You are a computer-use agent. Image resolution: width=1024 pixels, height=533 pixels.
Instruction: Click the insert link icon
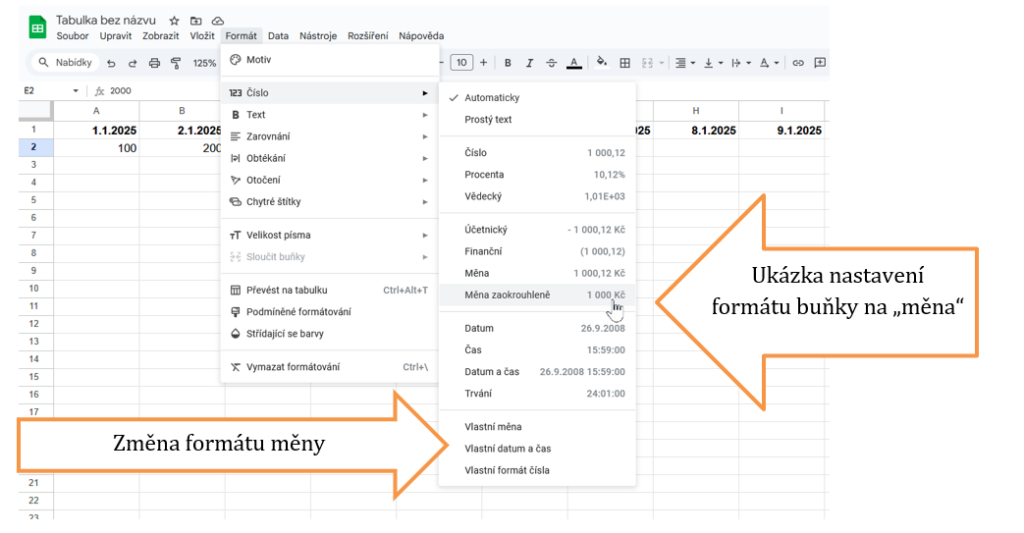click(798, 63)
